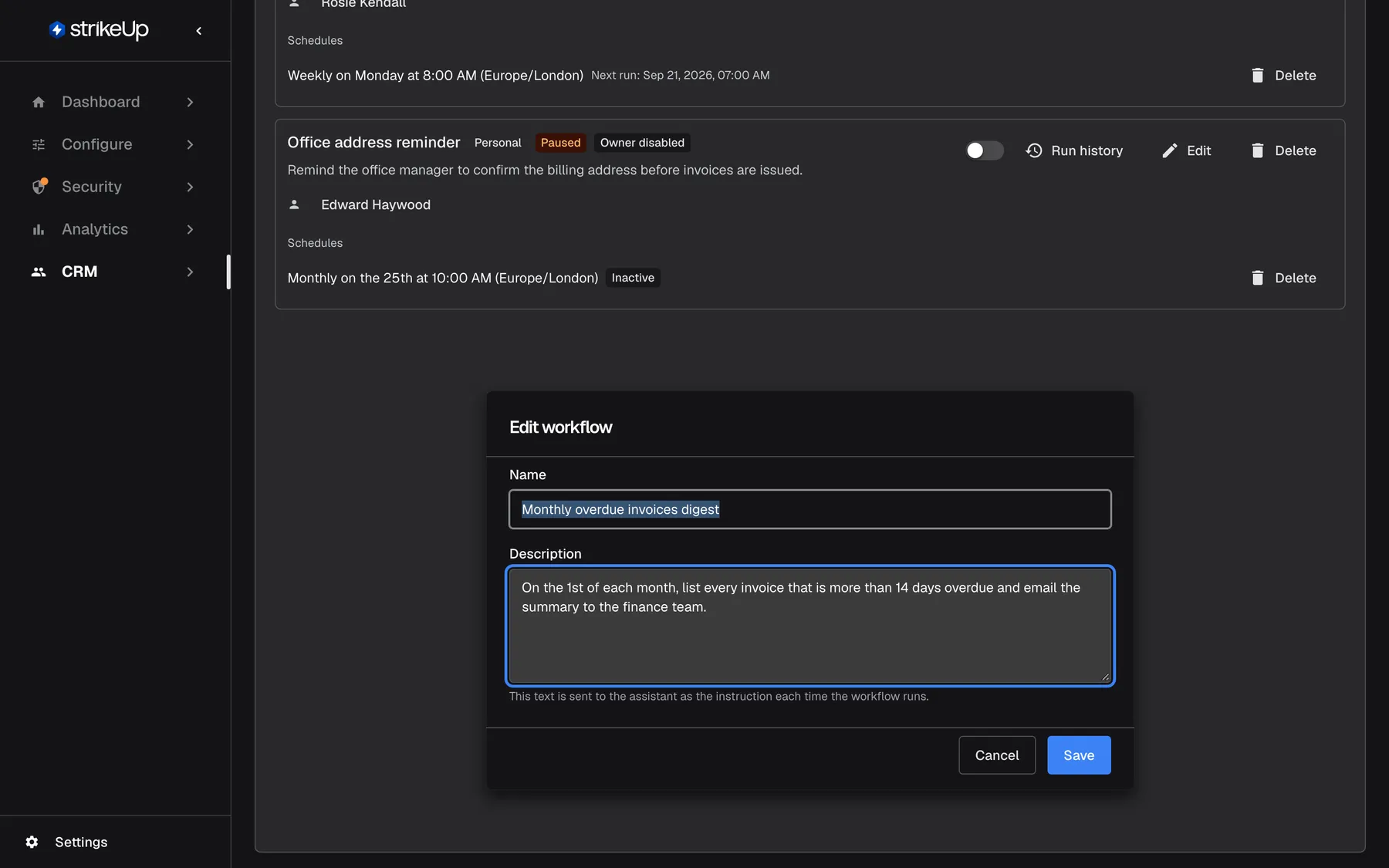Screen dimensions: 1389x868
Task: Click the Description resize handle corner
Action: tap(1105, 677)
